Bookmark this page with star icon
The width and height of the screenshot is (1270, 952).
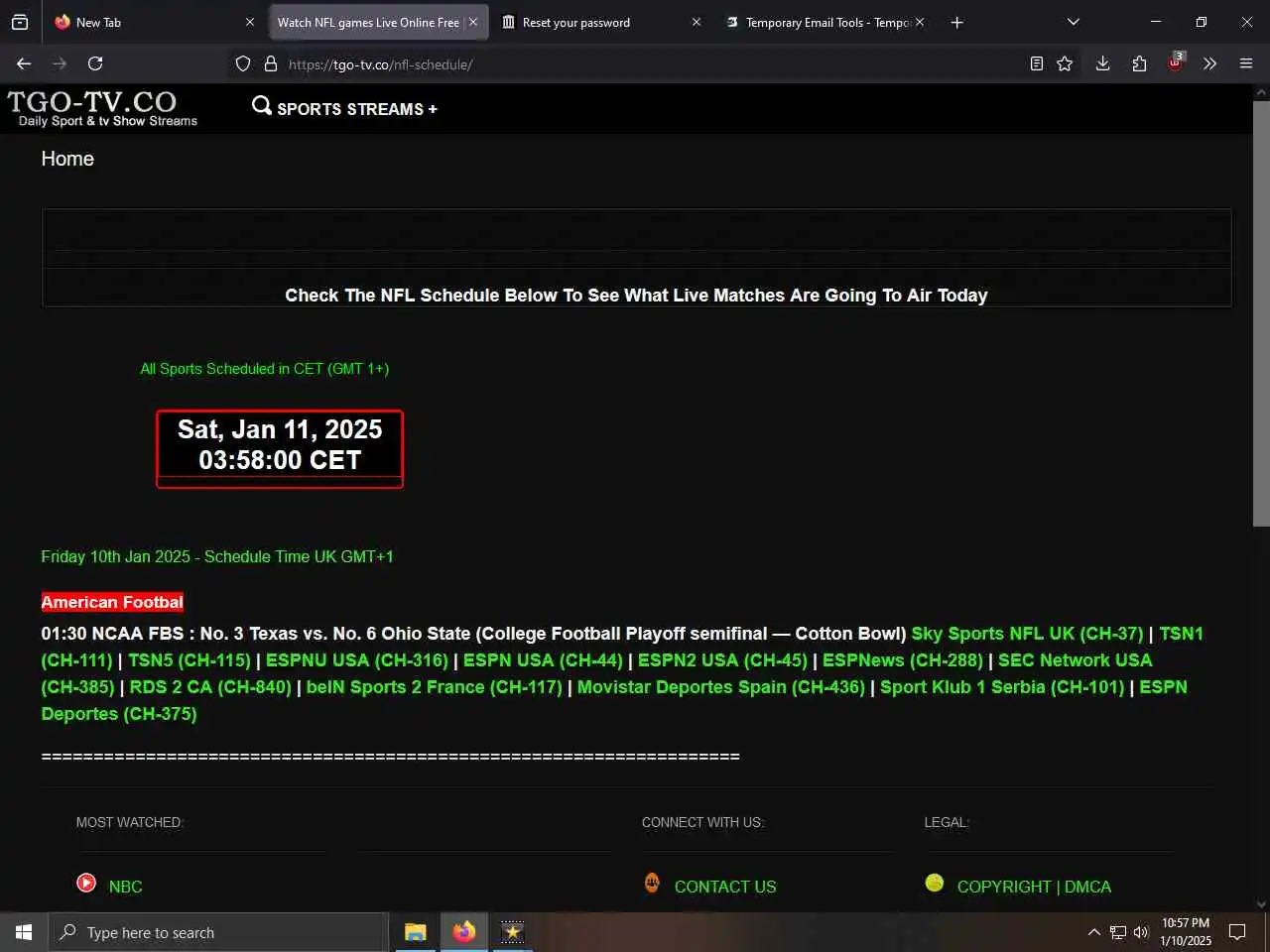pos(1065,63)
